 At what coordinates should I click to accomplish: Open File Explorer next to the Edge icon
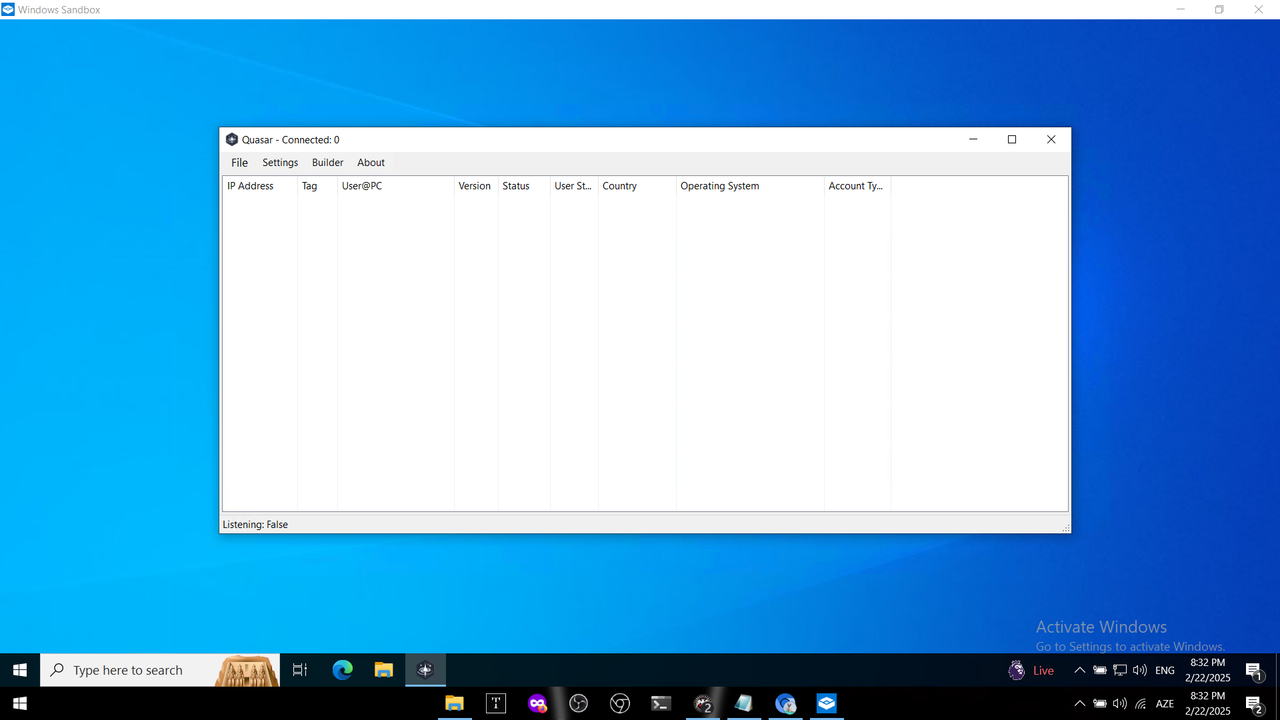click(384, 670)
